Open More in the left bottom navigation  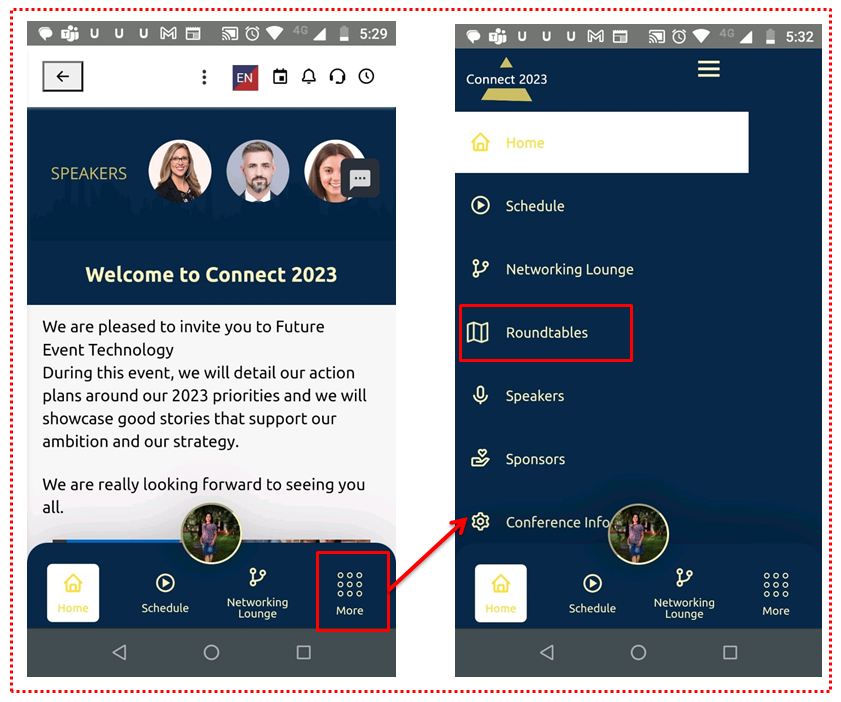point(350,592)
